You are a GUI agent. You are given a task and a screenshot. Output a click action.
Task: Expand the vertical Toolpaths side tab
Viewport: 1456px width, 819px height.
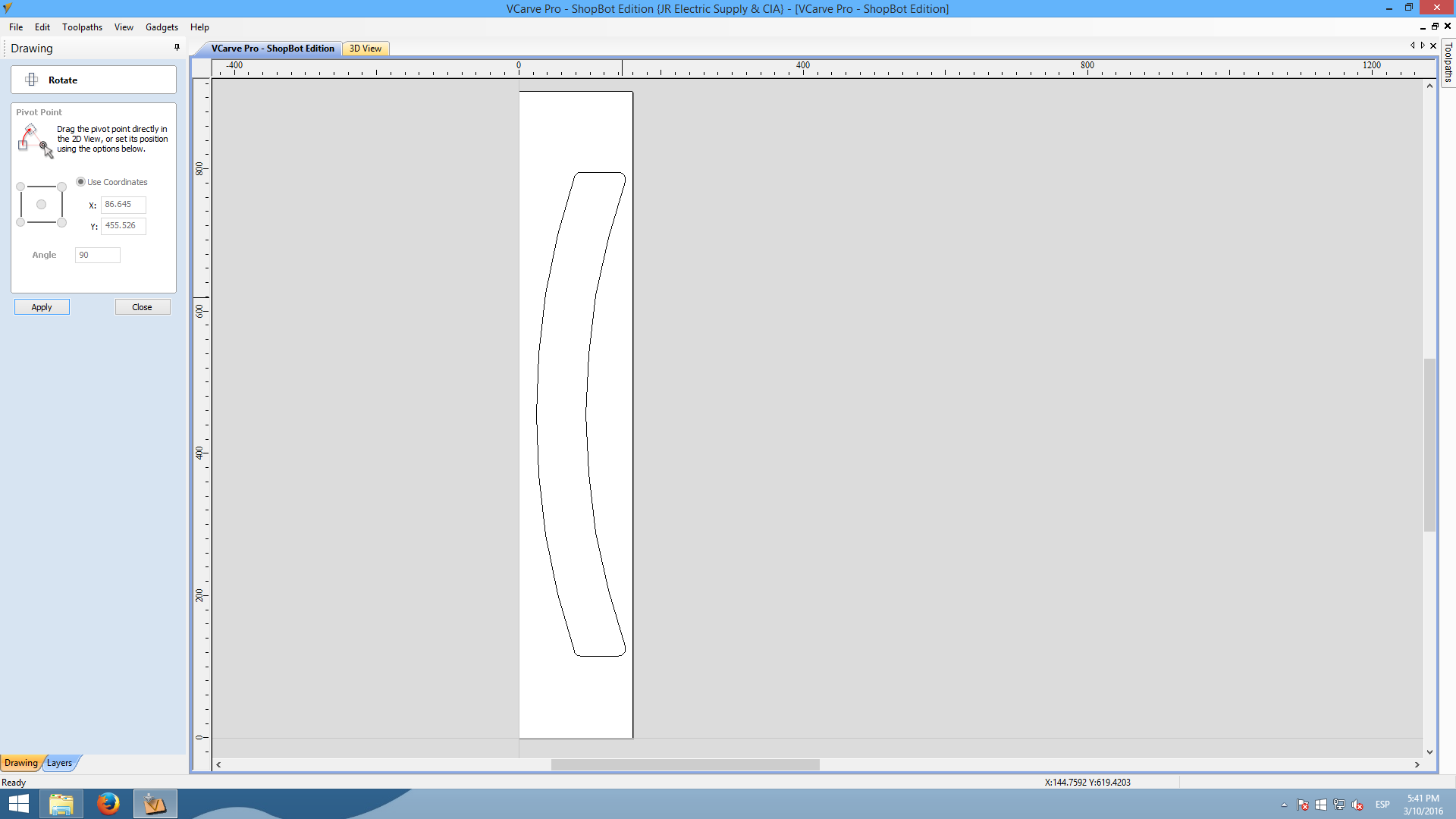click(x=1448, y=62)
